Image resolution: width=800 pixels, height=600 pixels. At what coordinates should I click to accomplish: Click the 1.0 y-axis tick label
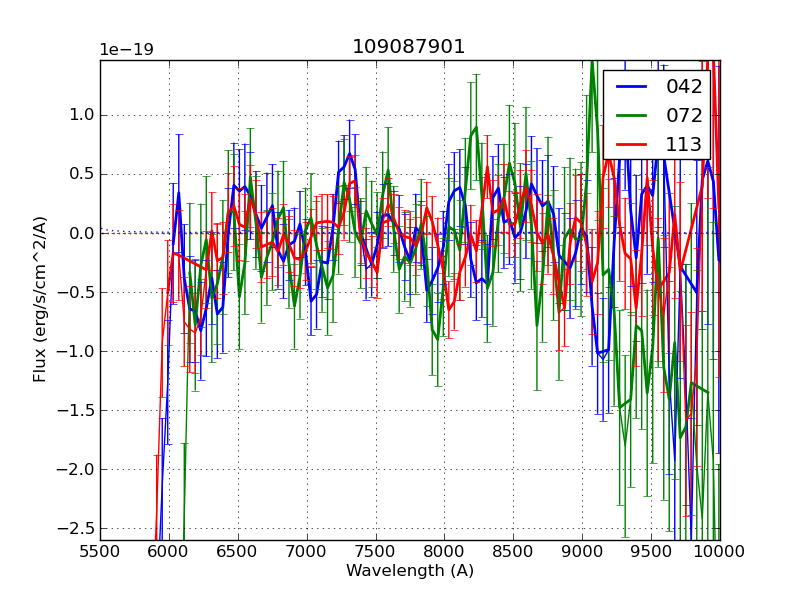[x=81, y=115]
